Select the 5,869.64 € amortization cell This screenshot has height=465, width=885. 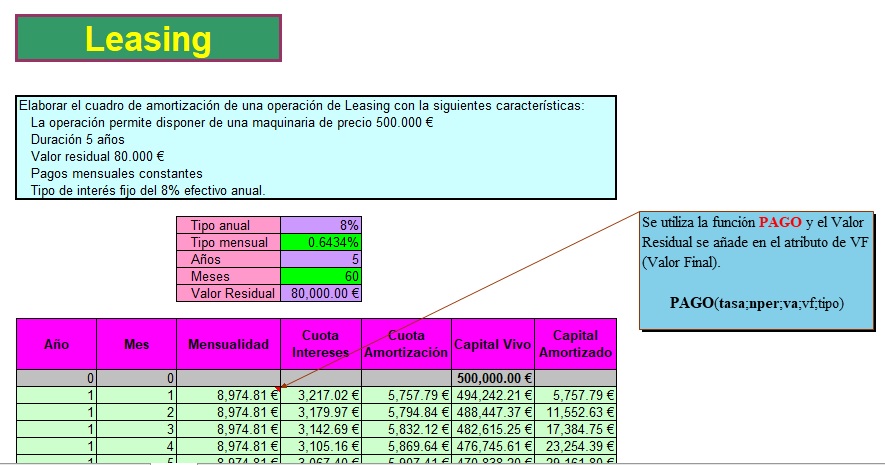(x=406, y=446)
